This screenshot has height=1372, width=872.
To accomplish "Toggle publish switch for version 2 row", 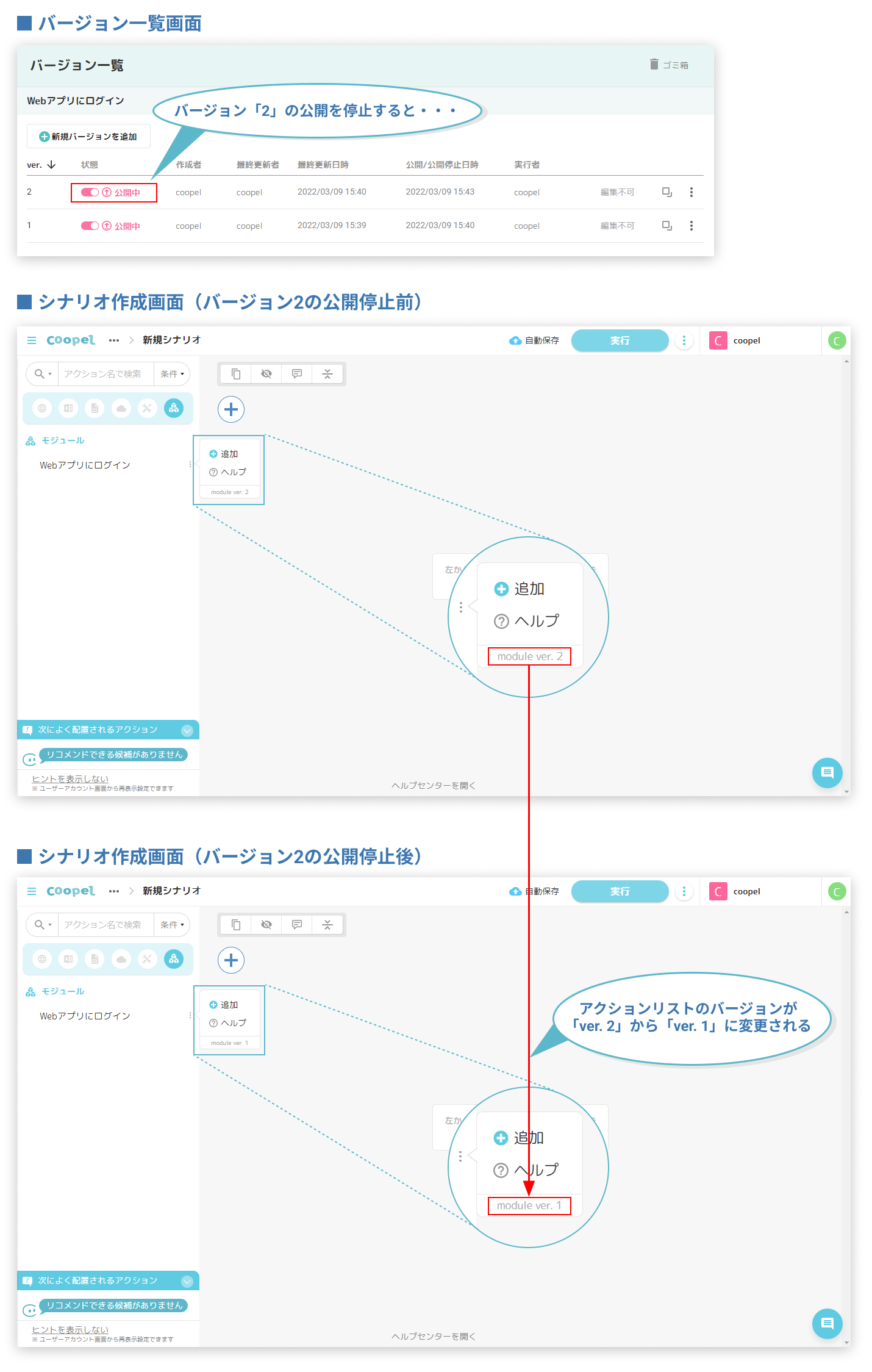I will click(x=90, y=192).
